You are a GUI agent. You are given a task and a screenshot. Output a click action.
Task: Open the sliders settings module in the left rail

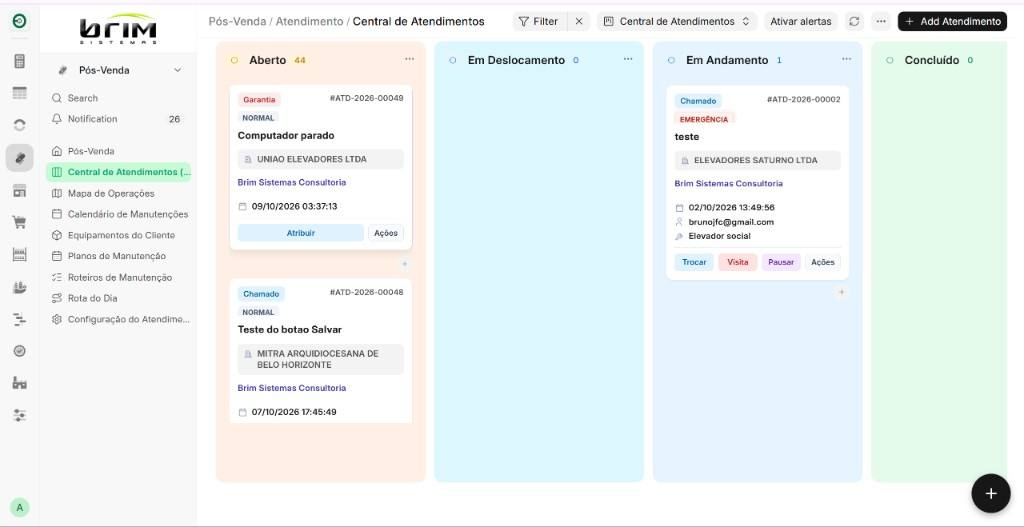pos(20,415)
